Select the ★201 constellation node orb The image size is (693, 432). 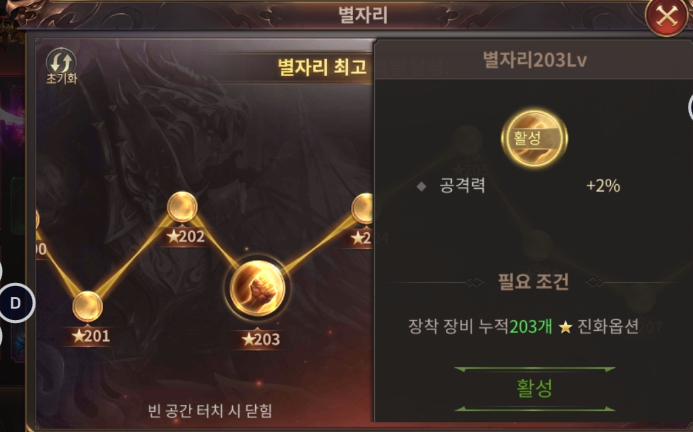pos(88,306)
